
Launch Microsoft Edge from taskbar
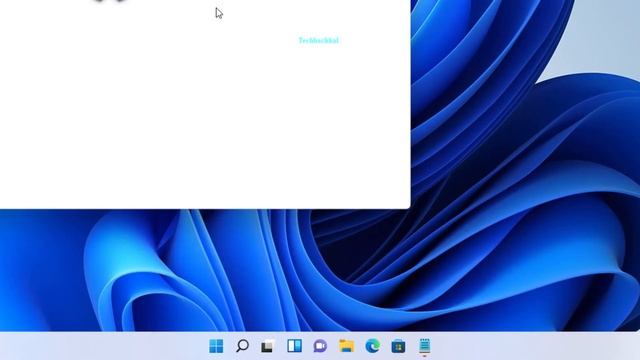(372, 346)
